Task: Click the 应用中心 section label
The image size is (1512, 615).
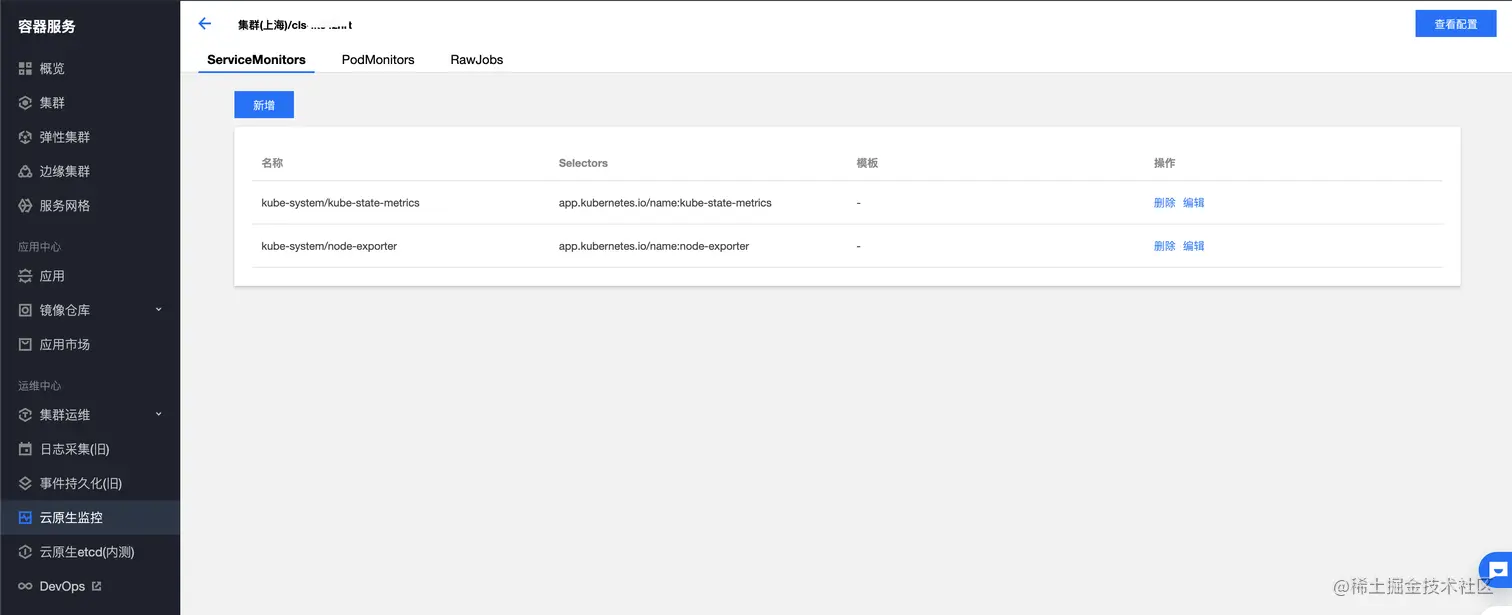Action: (39, 246)
